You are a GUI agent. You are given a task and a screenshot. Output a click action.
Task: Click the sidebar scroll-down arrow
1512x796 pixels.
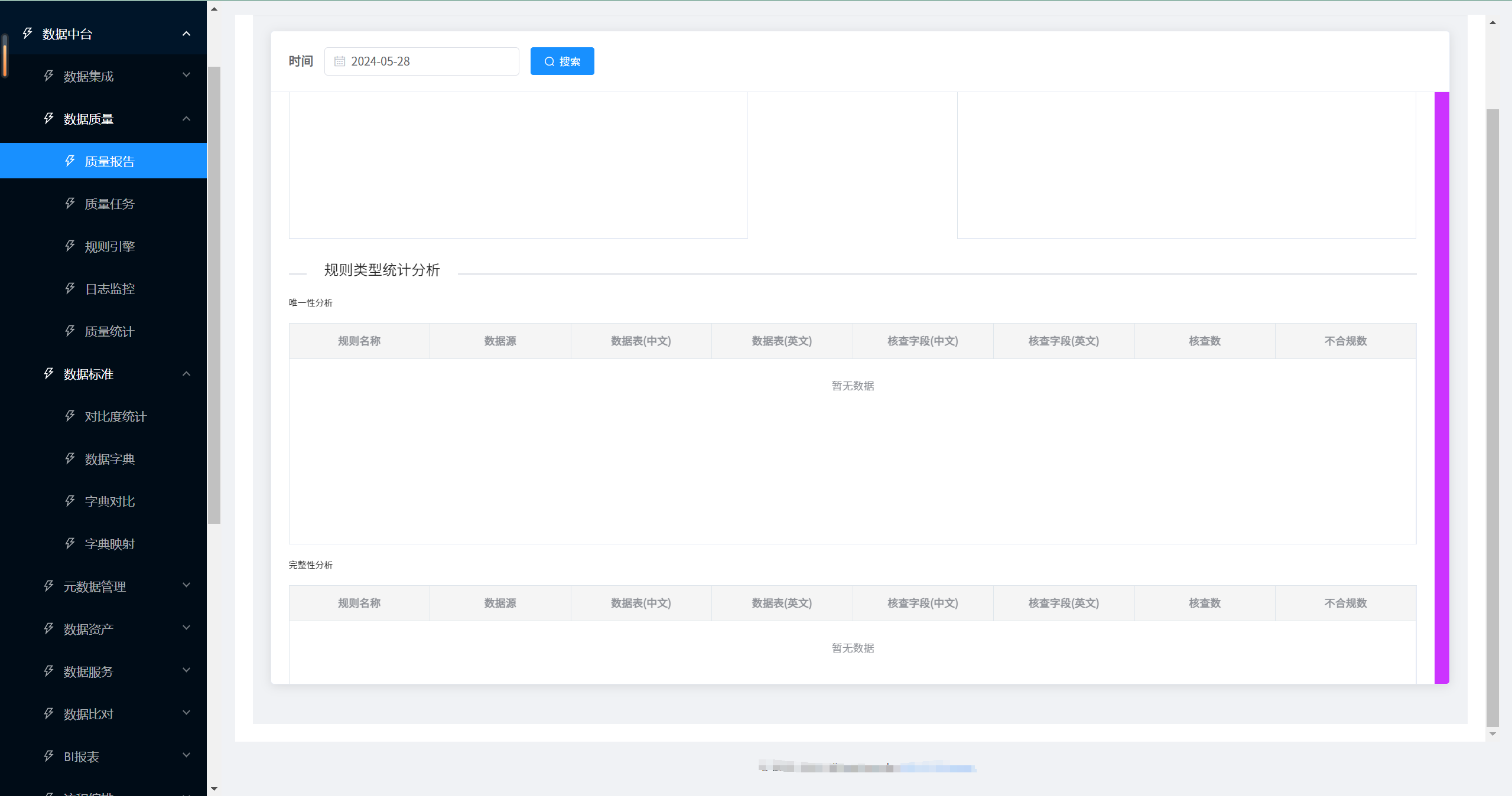coord(214,788)
